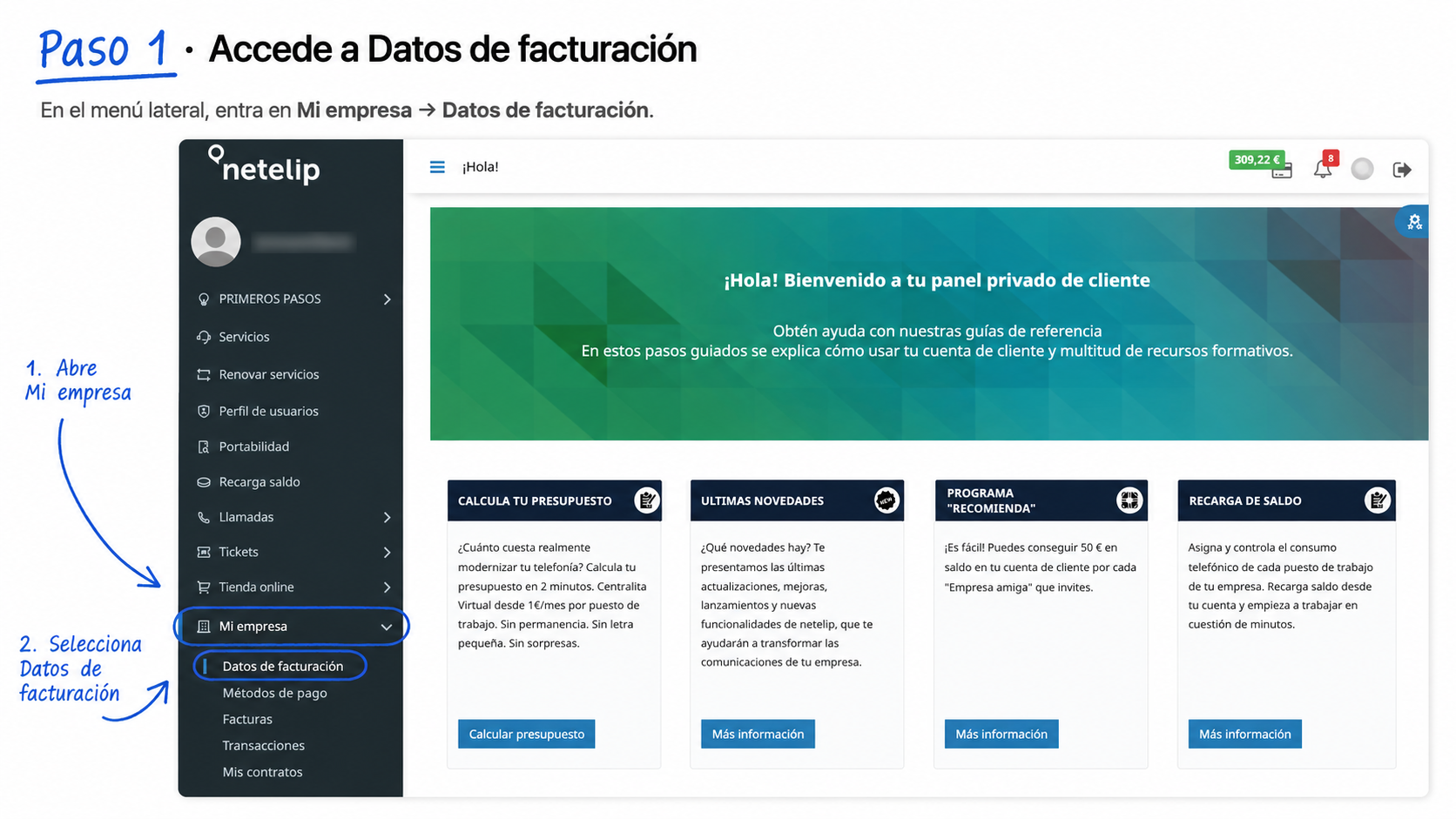Click the 309,22 € balance badge

click(x=1257, y=159)
